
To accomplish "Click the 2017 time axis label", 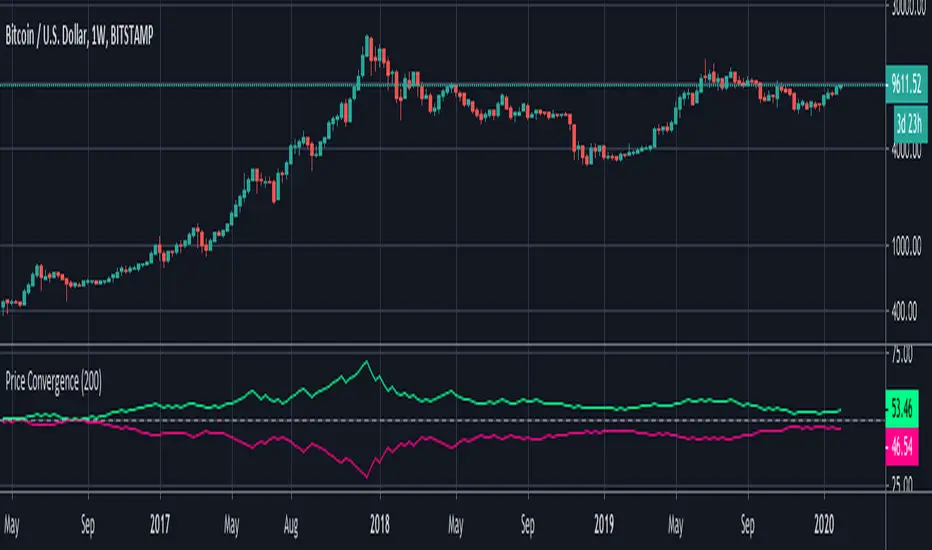I will (x=160, y=524).
